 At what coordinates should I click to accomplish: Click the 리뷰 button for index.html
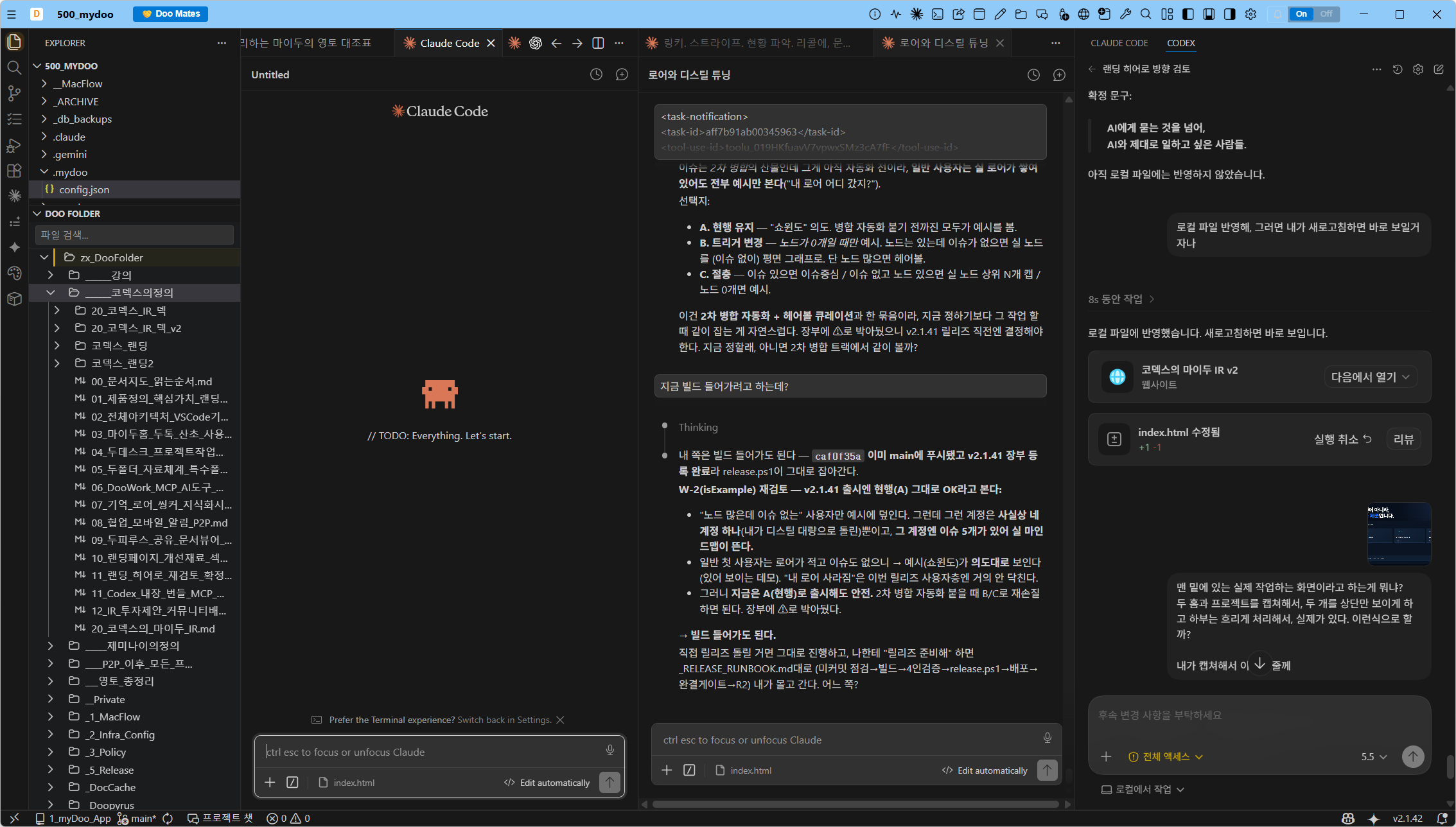1403,439
